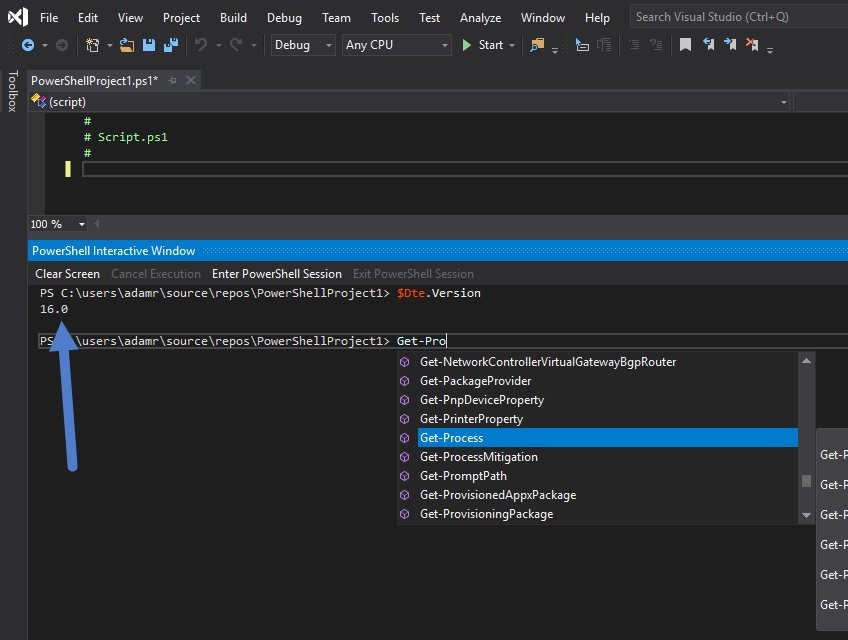Screen dimensions: 848x640
Task: Click the Save file icon
Action: [149, 45]
